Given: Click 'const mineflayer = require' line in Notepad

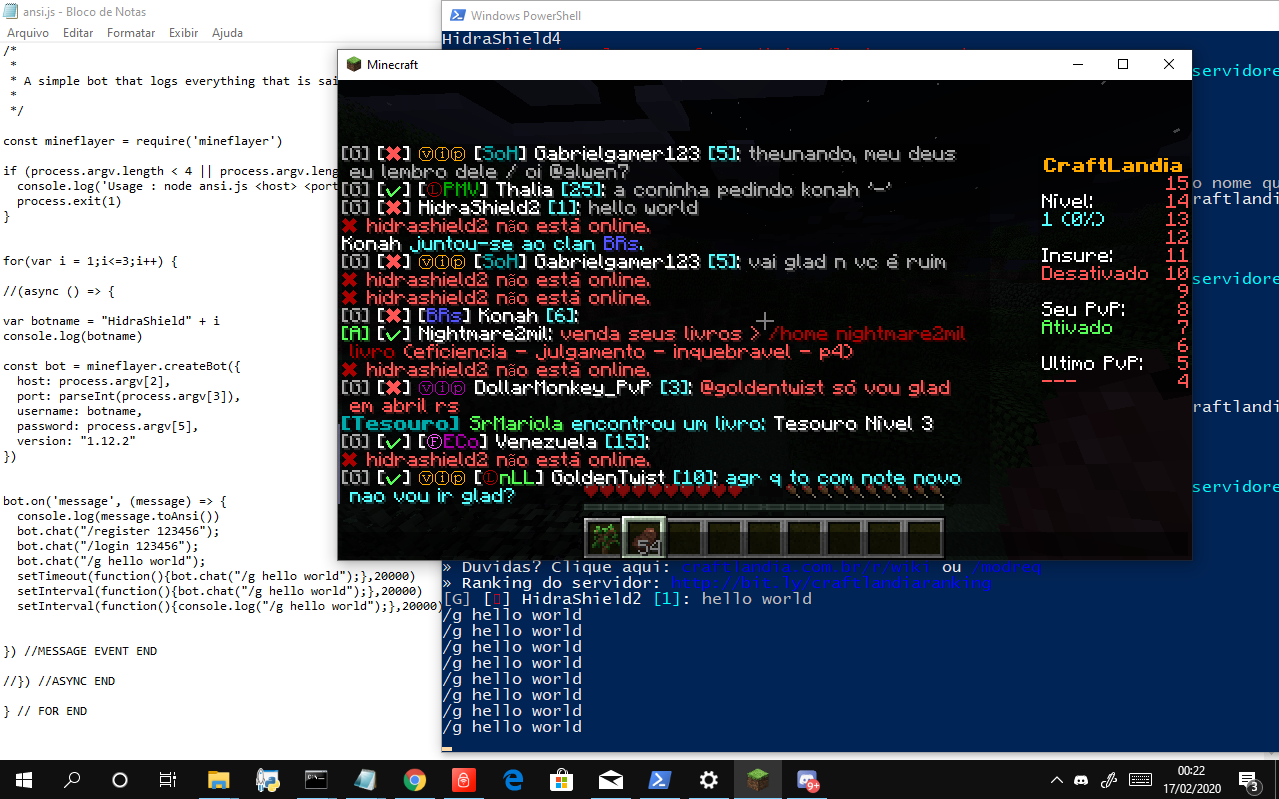Looking at the screenshot, I should [142, 141].
